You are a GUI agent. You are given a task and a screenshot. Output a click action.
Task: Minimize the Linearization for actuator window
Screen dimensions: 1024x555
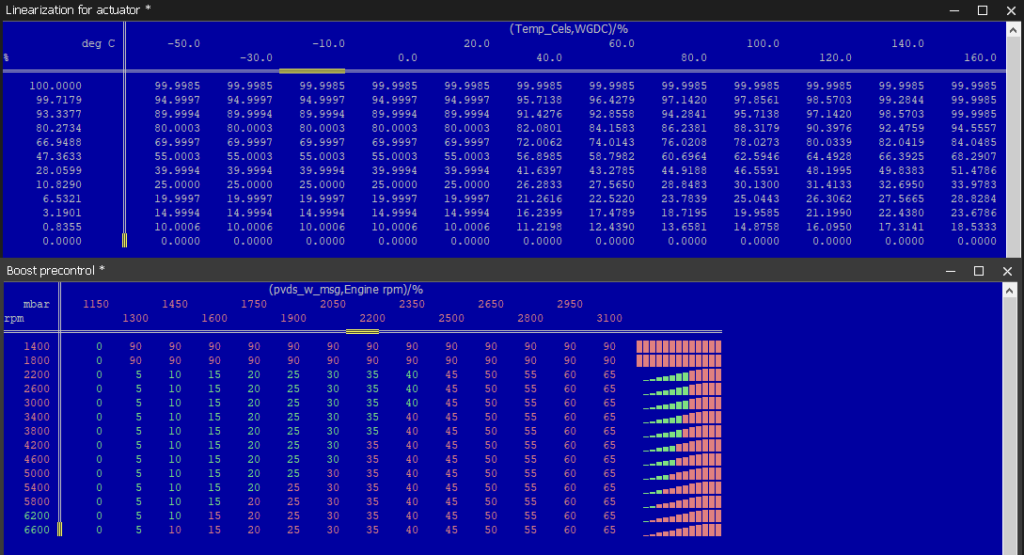click(x=954, y=10)
